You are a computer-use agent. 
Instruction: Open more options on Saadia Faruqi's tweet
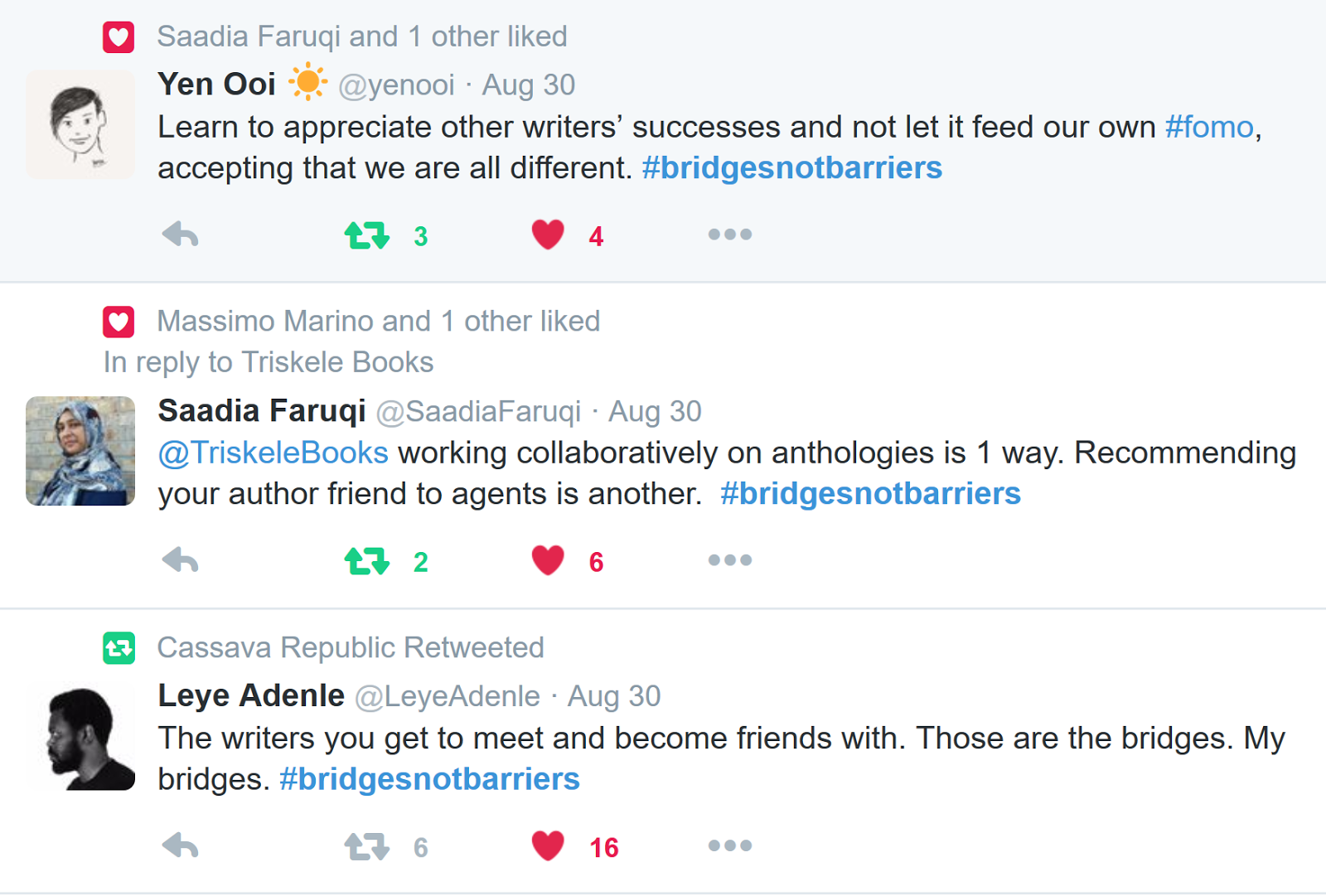tap(729, 561)
